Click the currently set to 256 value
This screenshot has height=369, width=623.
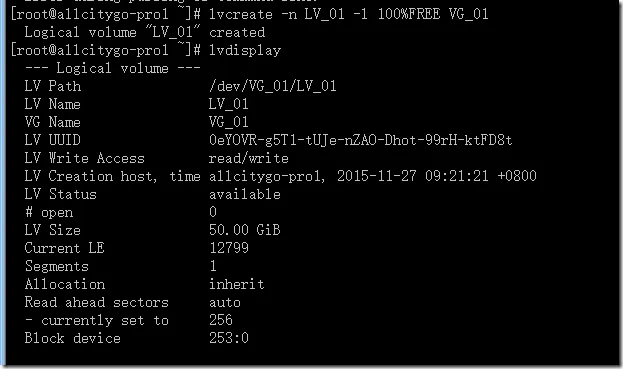pos(221,320)
